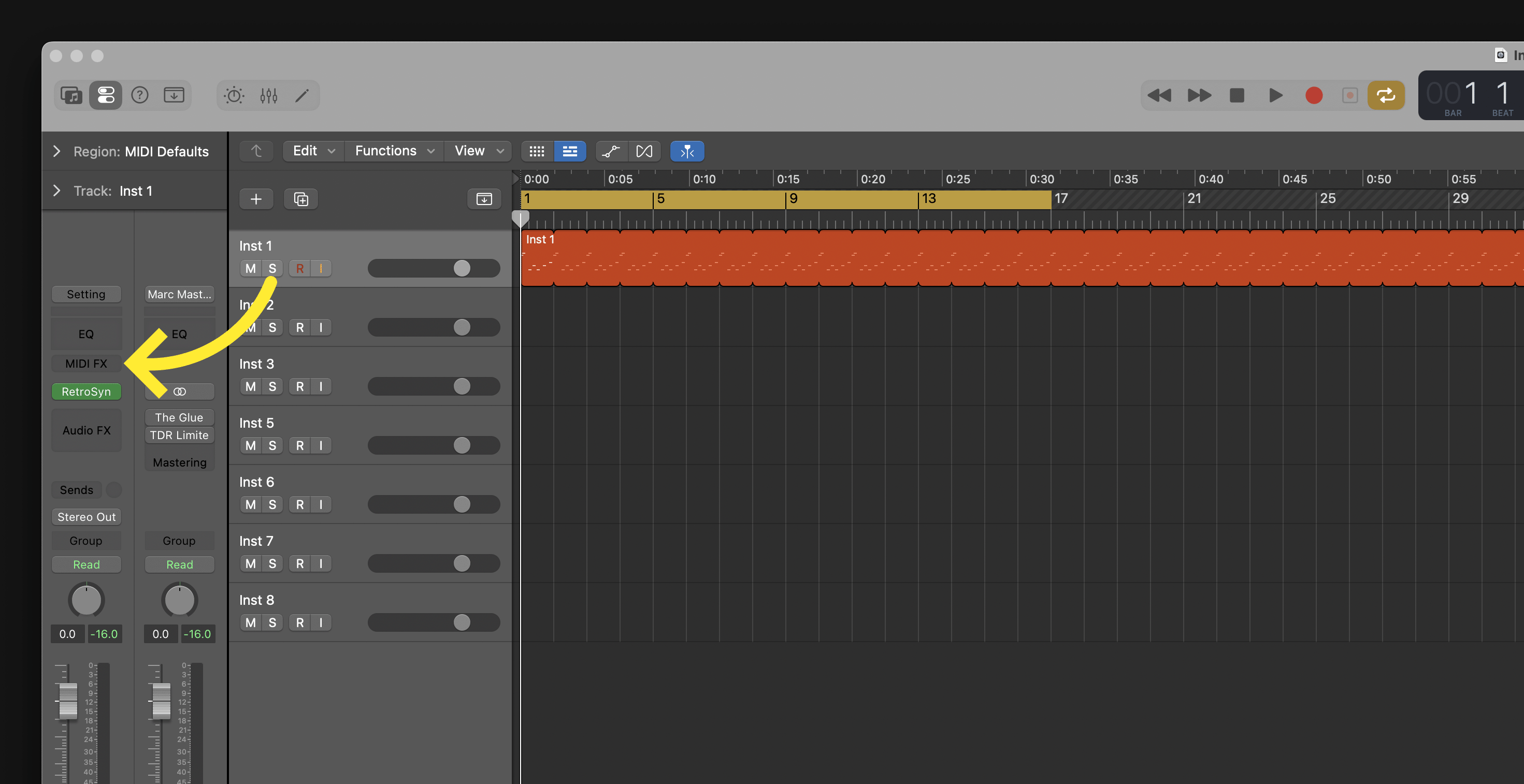Open the Mixer sliders icon
Screen dimensions: 1524x784
pos(269,95)
